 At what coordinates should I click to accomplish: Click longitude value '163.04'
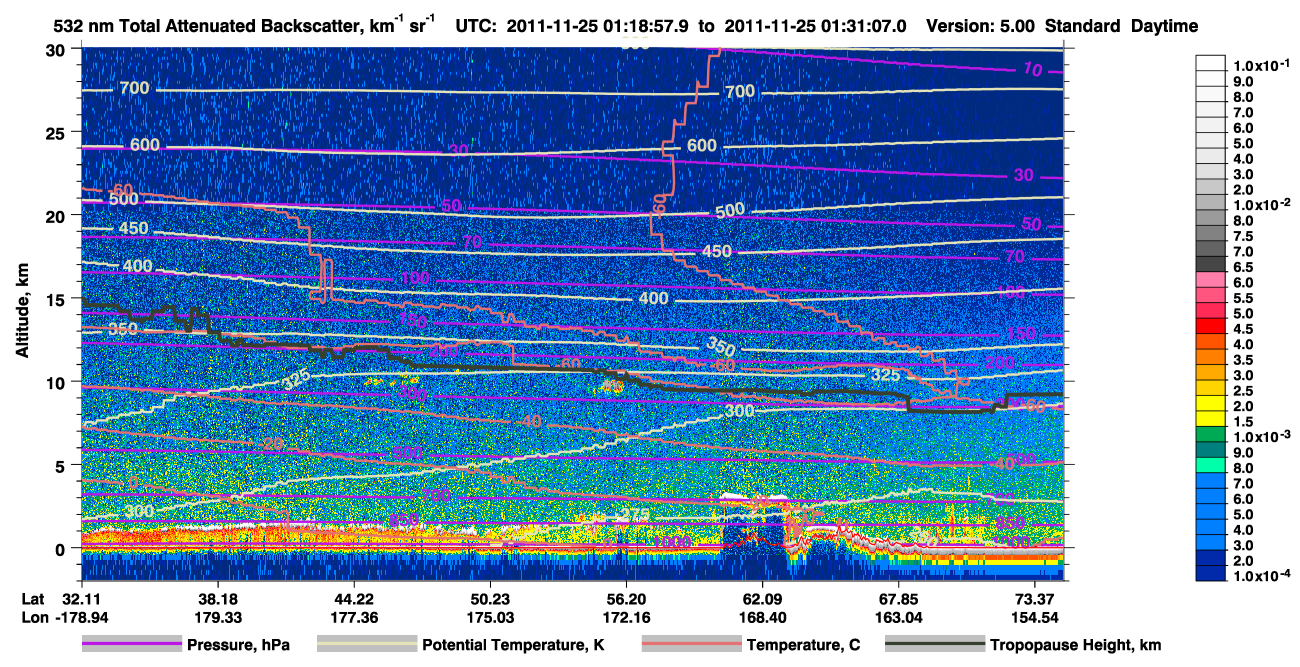pos(898,617)
